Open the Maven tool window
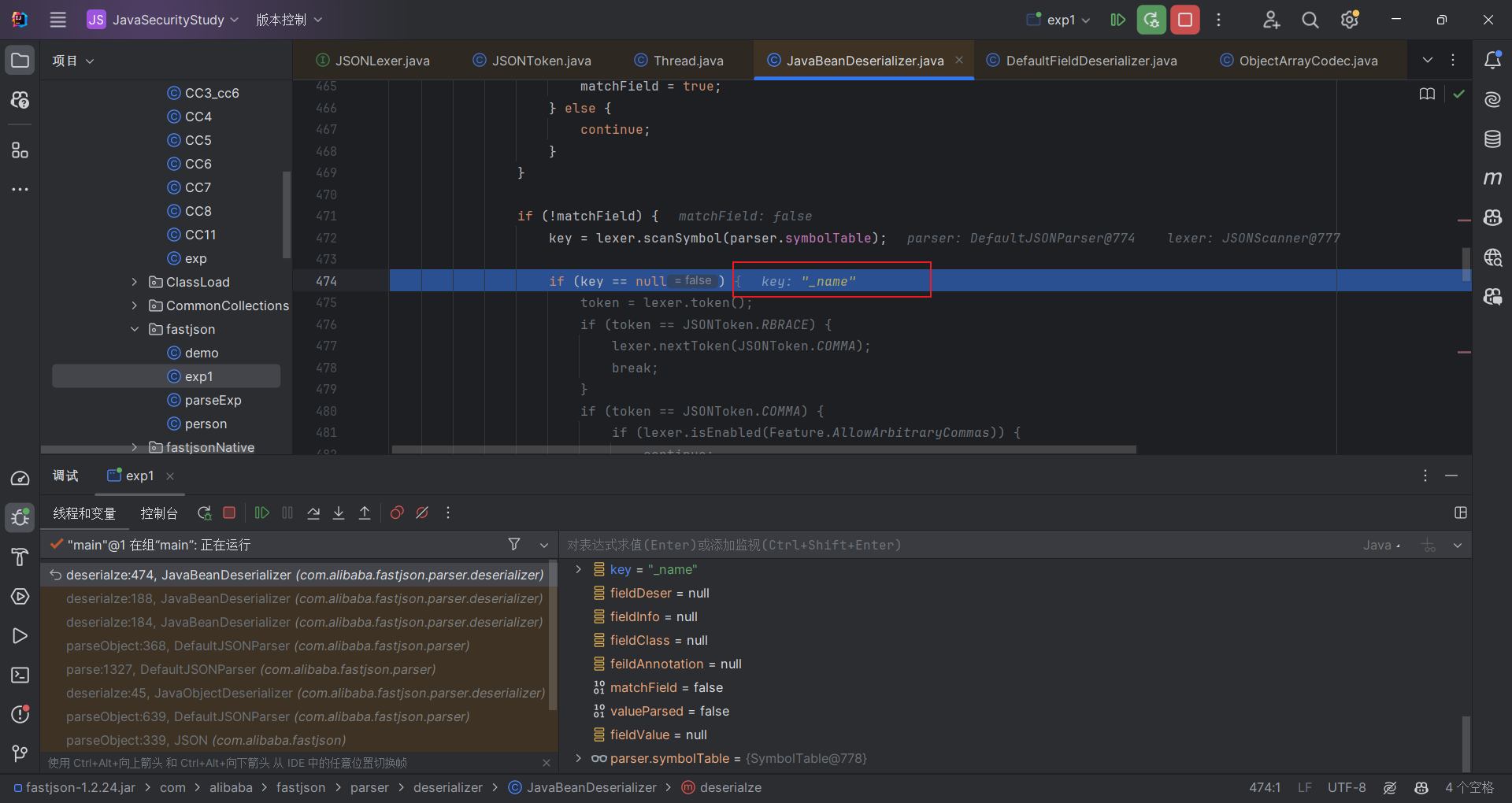Image resolution: width=1512 pixels, height=803 pixels. (x=1492, y=179)
